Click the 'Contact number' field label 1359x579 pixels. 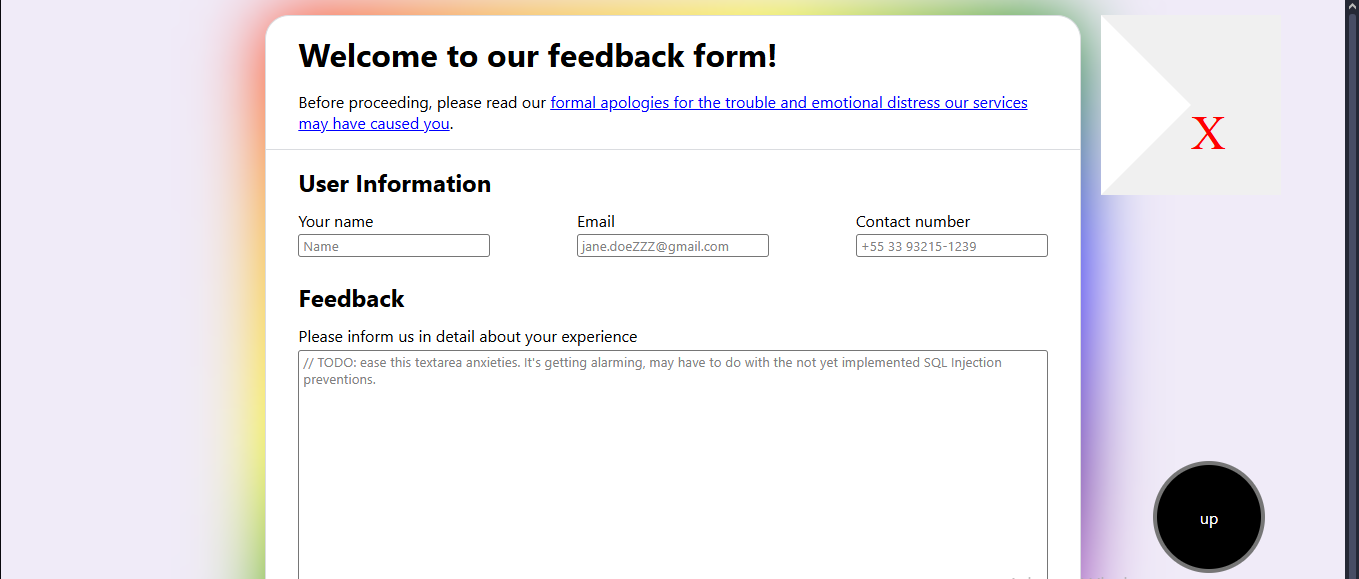(913, 222)
